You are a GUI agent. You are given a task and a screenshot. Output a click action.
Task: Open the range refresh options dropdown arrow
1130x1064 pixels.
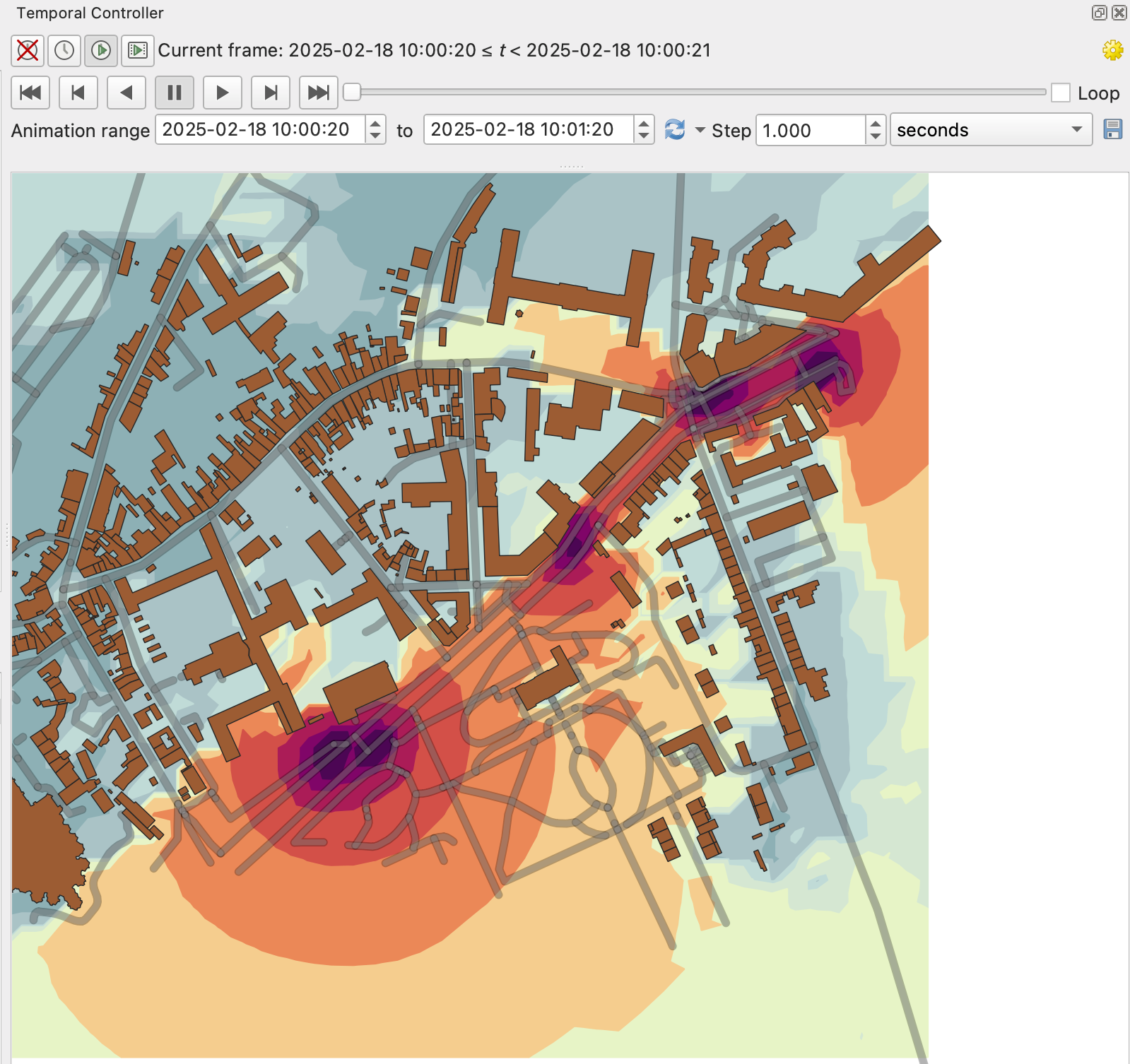(x=700, y=130)
